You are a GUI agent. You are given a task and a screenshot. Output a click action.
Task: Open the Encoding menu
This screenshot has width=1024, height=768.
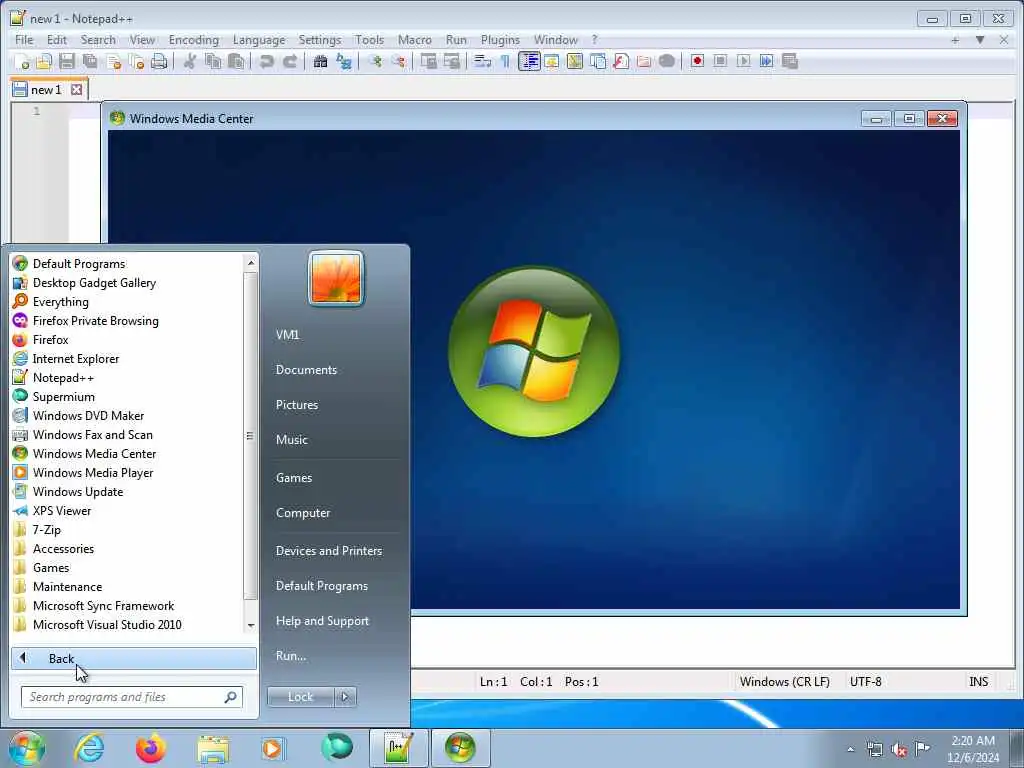click(x=193, y=40)
